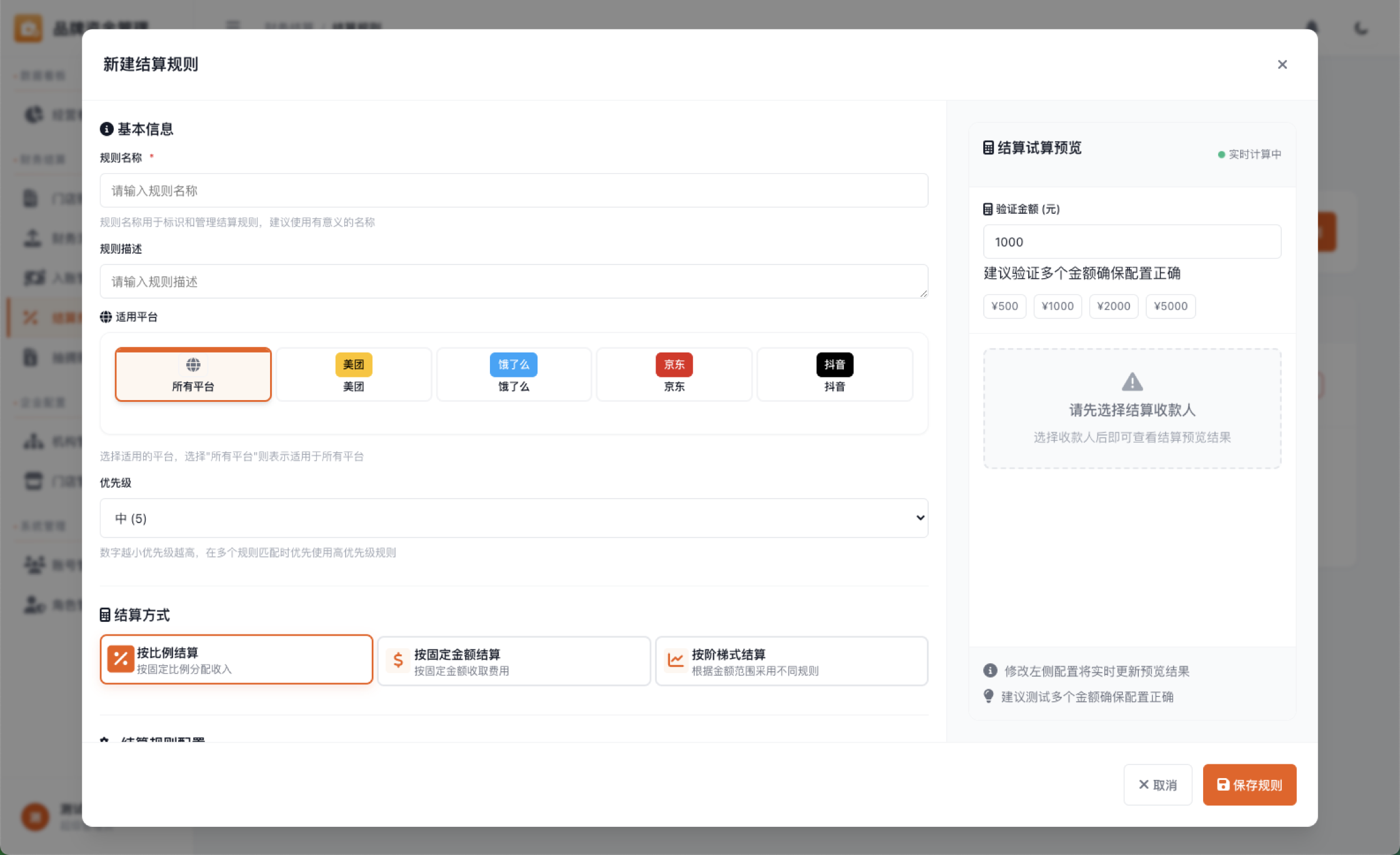The width and height of the screenshot is (1400, 855).
Task: Open the 优先级 priority dropdown
Action: (514, 518)
